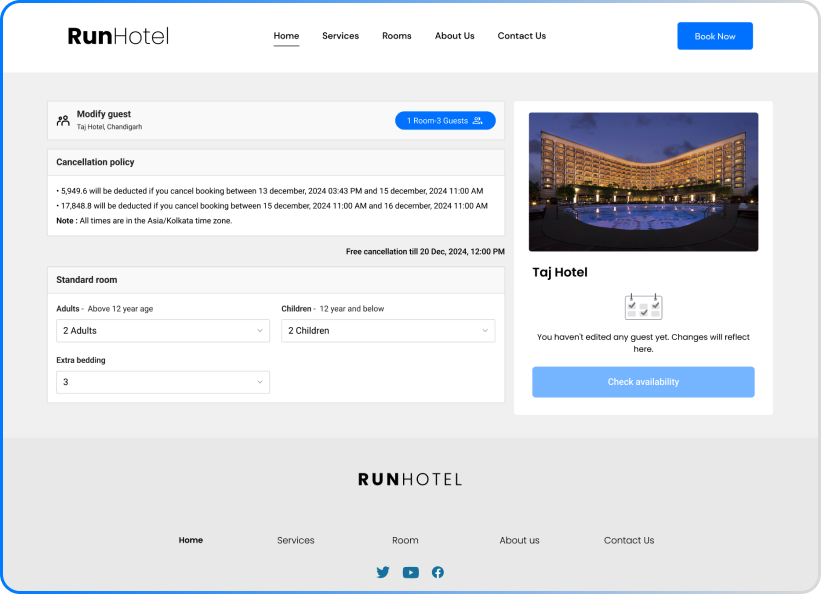Screen dimensions: 821x594
Task: Click the 5,949.6 deduction policy line
Action: click(270, 191)
